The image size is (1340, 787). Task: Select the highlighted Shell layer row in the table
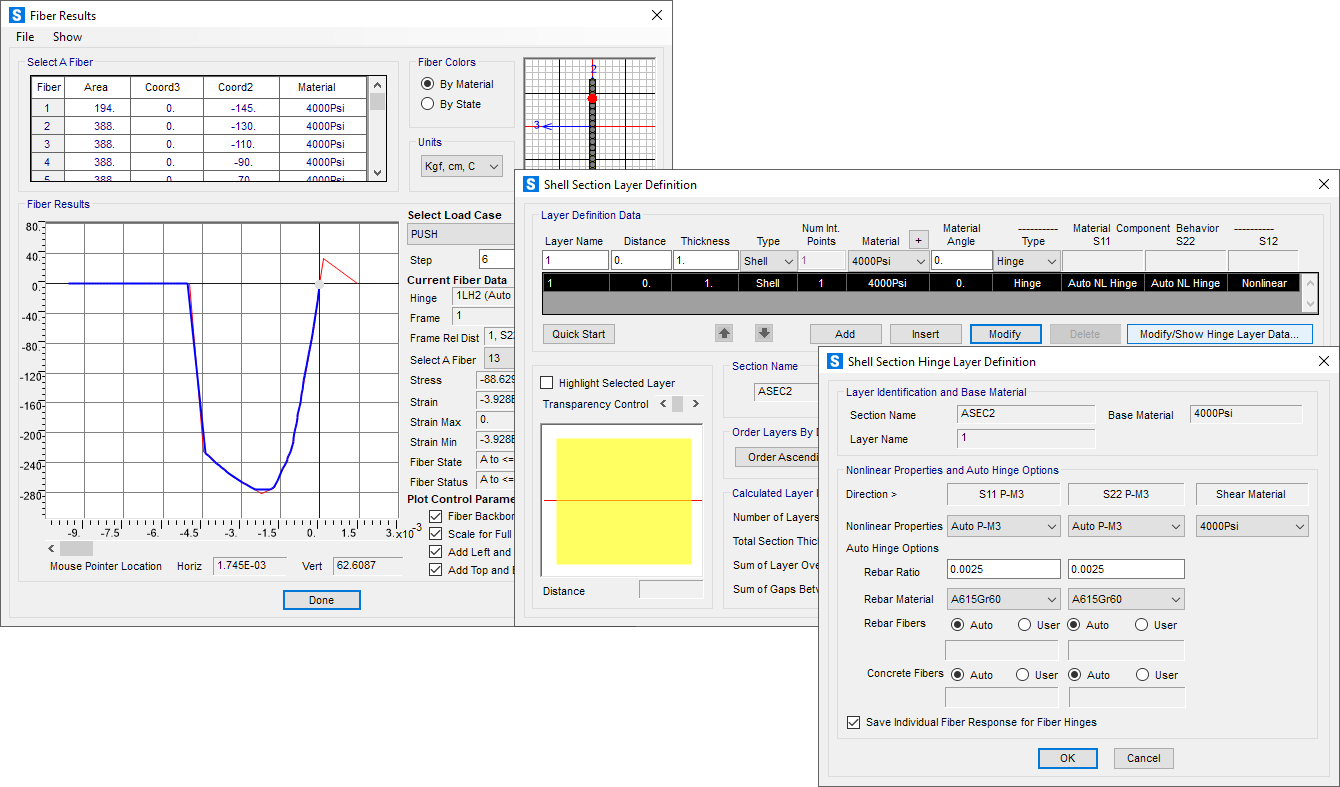click(x=920, y=283)
